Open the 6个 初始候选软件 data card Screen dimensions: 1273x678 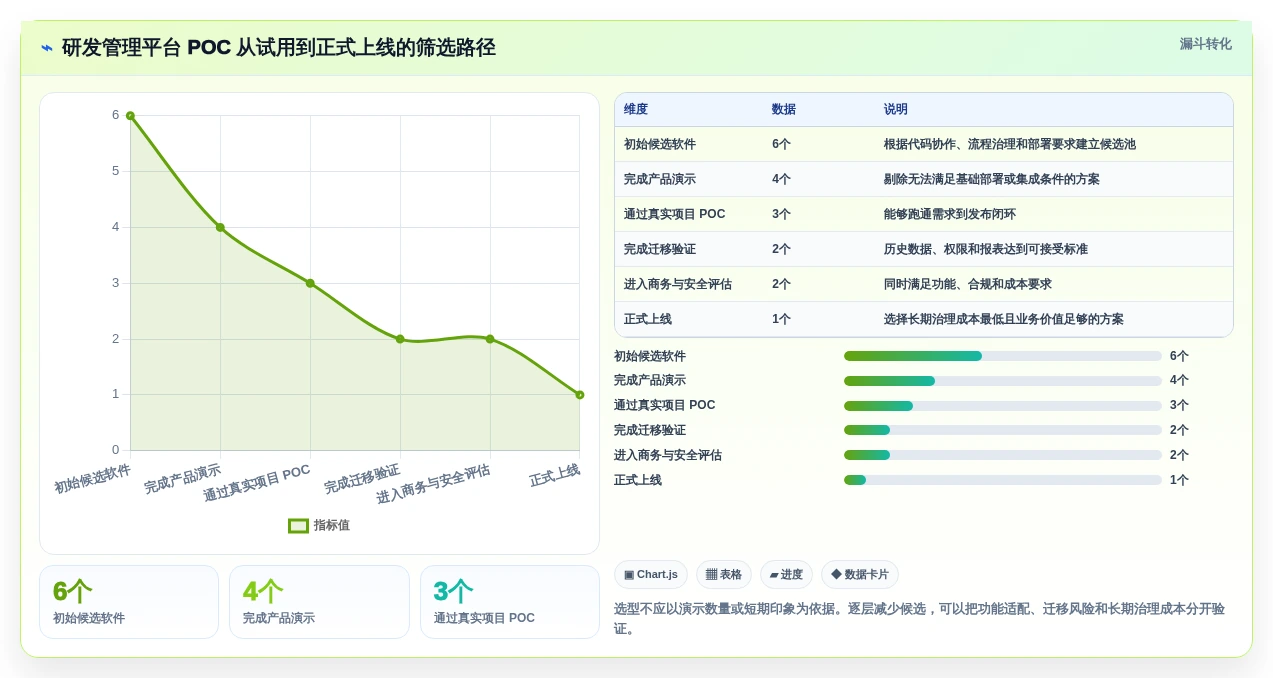(129, 602)
